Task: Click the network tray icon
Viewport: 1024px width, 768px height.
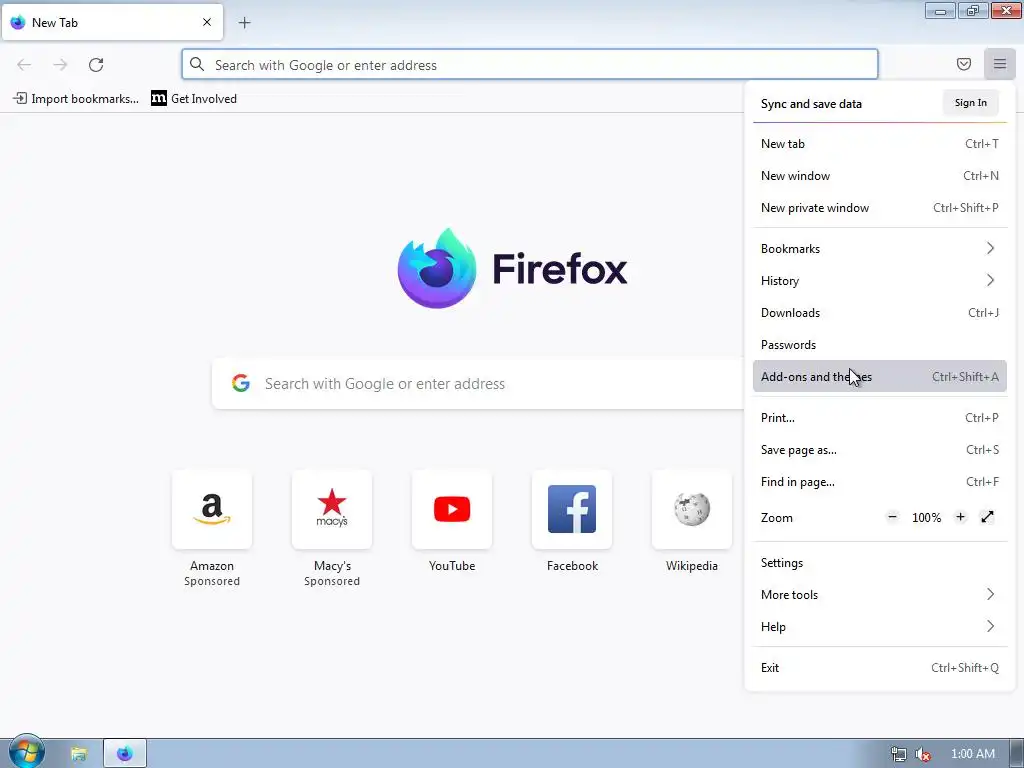Action: 899,754
